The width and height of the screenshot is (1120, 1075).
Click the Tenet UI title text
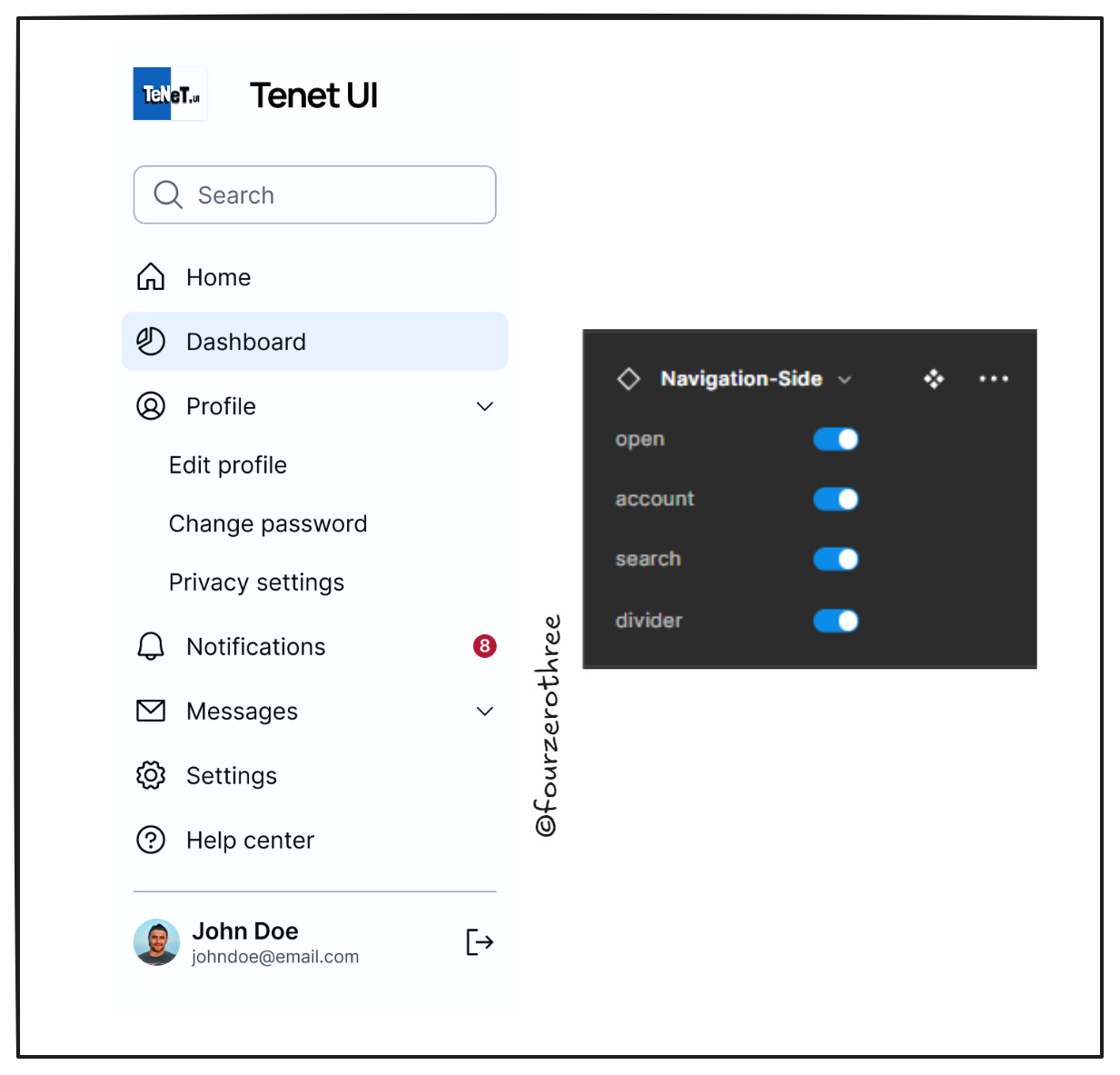tap(314, 95)
